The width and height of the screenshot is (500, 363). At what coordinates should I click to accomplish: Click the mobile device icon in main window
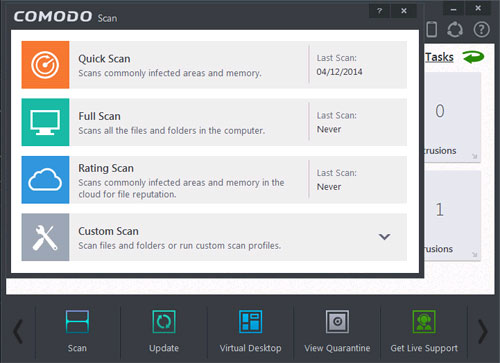432,29
